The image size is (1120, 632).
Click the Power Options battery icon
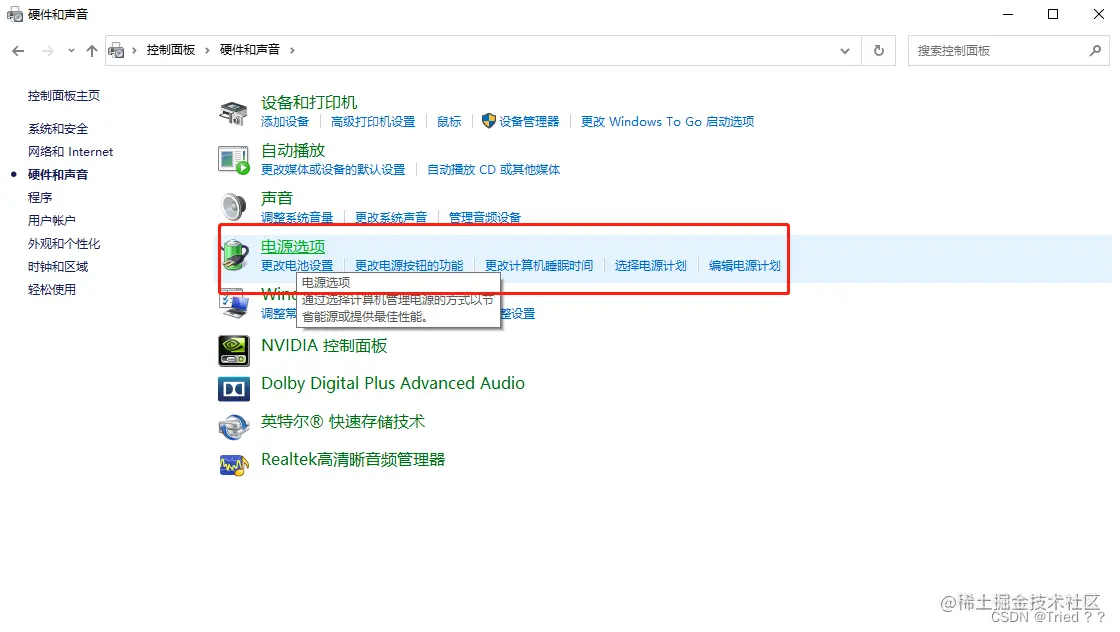click(x=234, y=255)
